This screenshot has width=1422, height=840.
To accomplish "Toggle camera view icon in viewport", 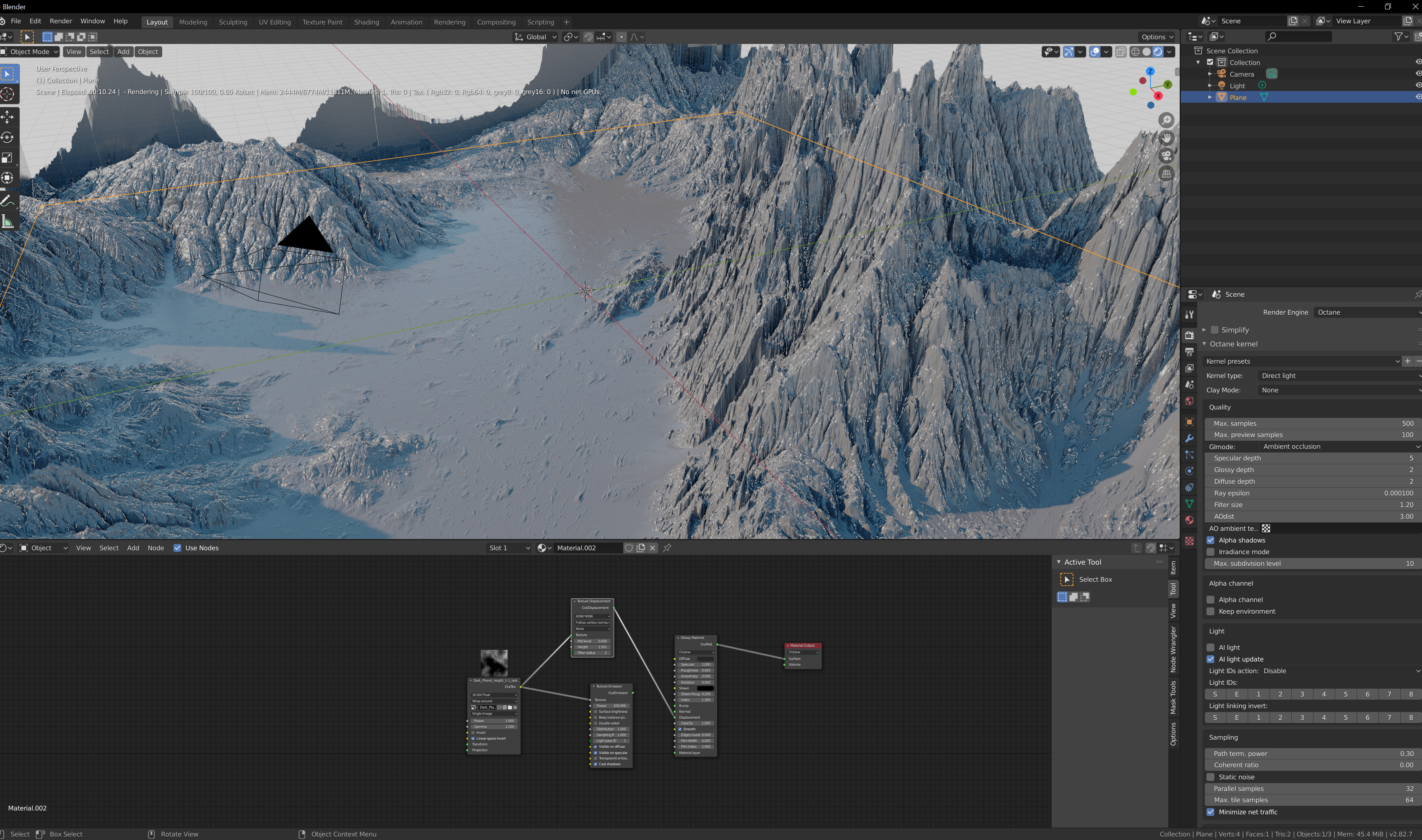I will pos(1166,156).
